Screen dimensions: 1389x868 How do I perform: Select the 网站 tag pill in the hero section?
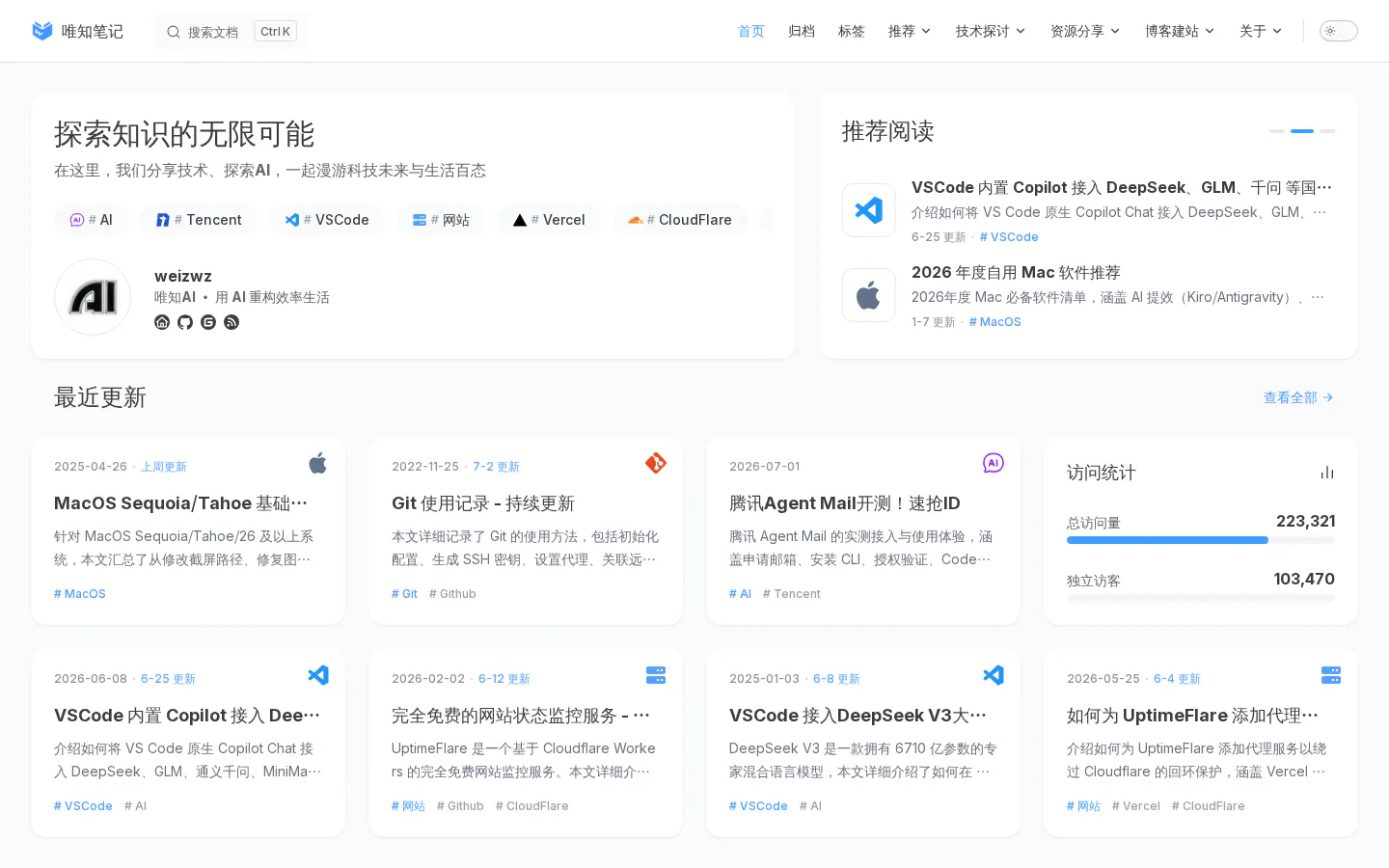441,220
